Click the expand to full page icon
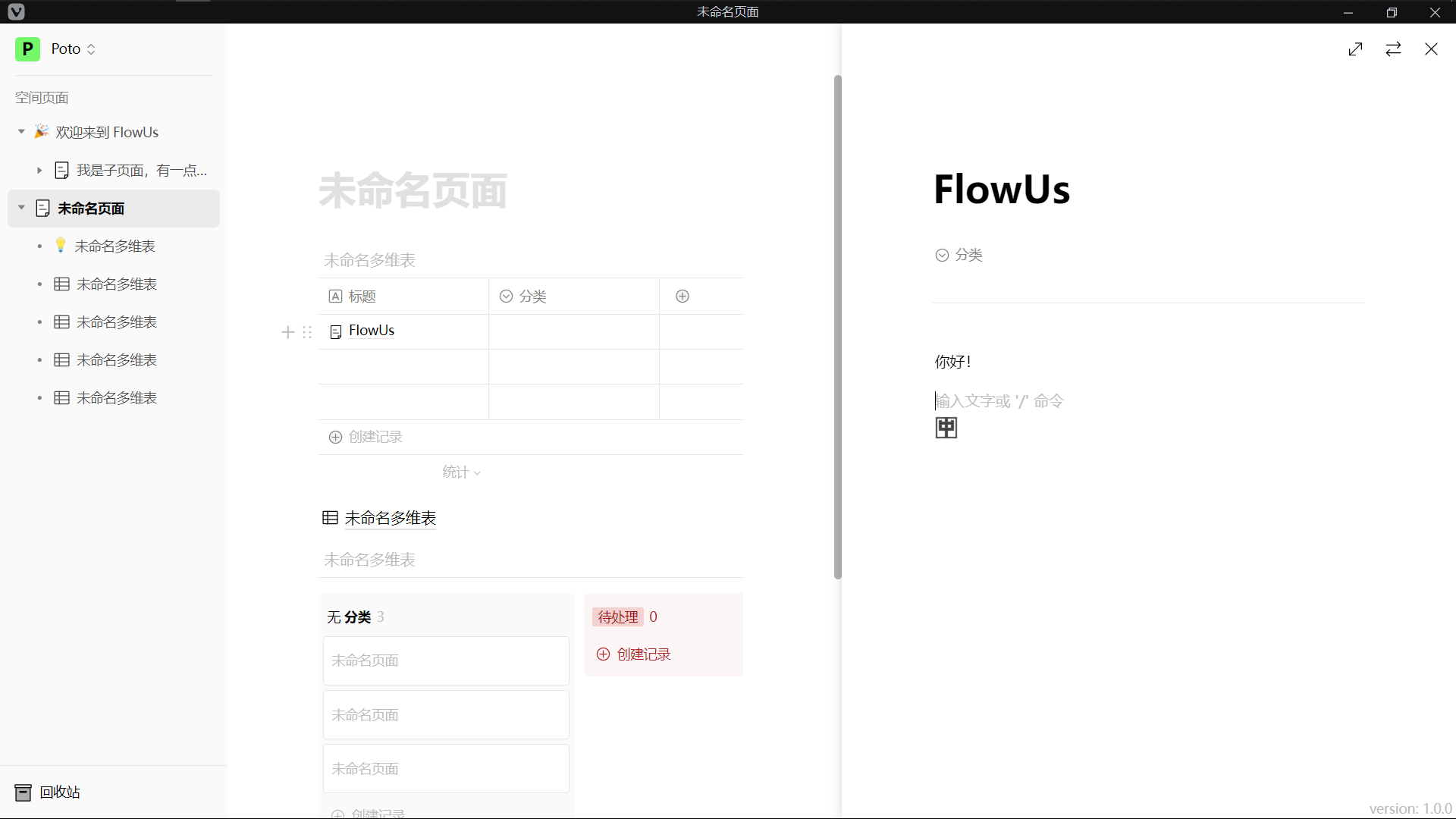This screenshot has height=819, width=1456. 1355,49
